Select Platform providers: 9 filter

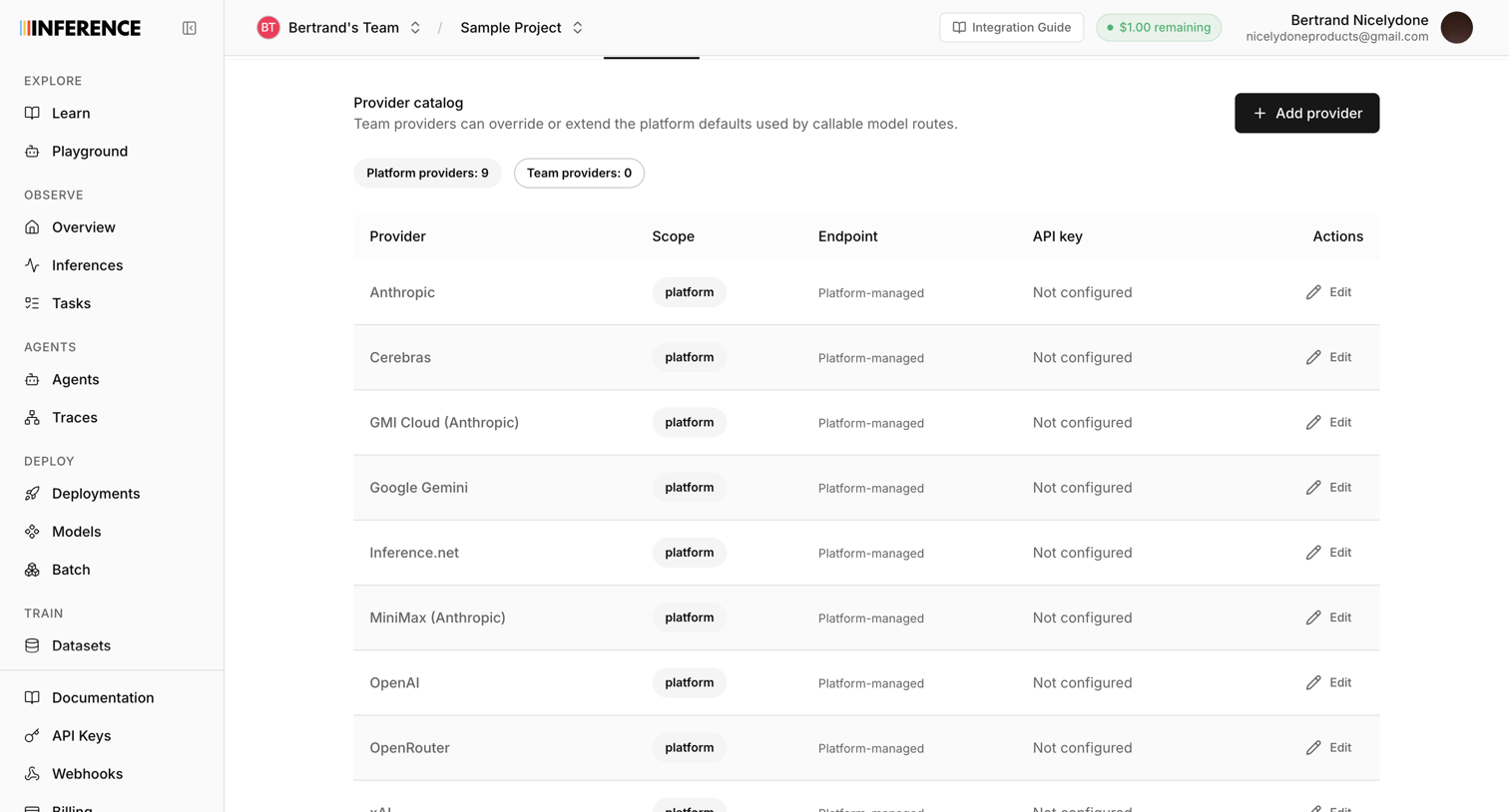pyautogui.click(x=427, y=173)
